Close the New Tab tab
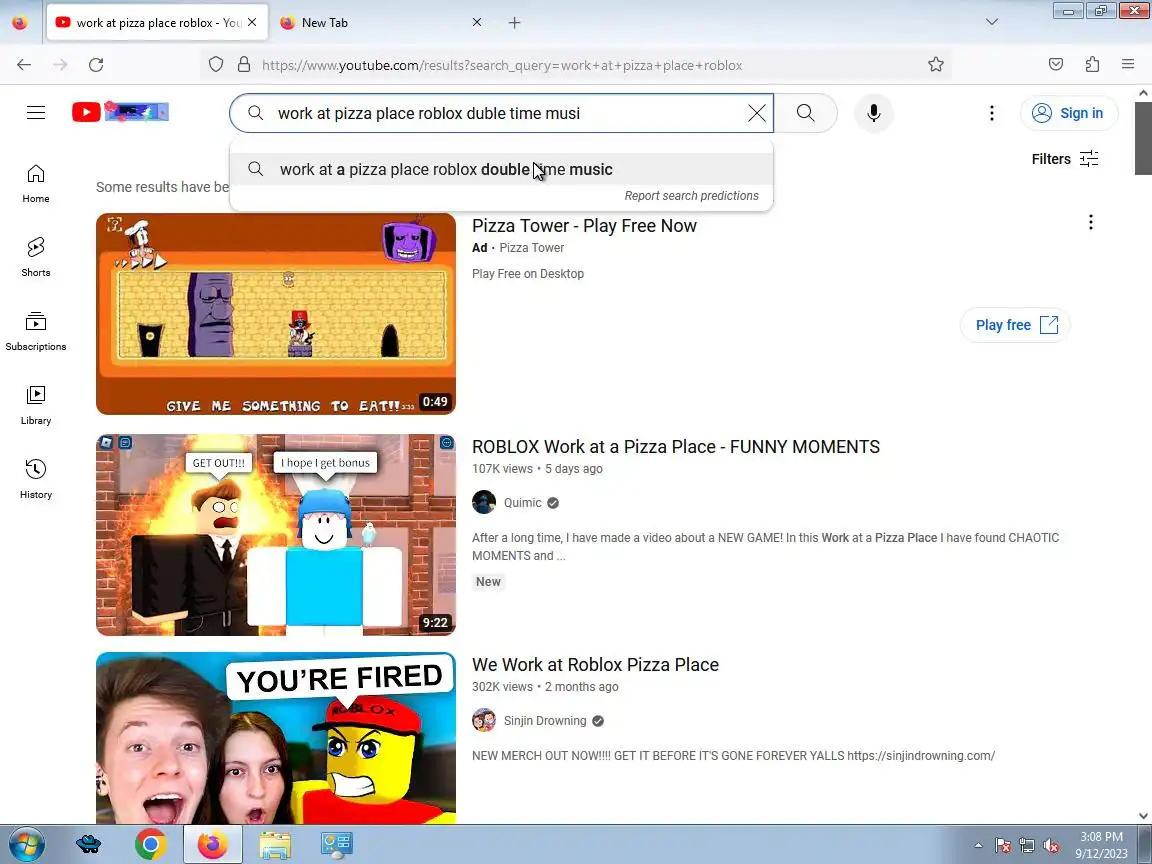The height and width of the screenshot is (864, 1152). (x=477, y=23)
